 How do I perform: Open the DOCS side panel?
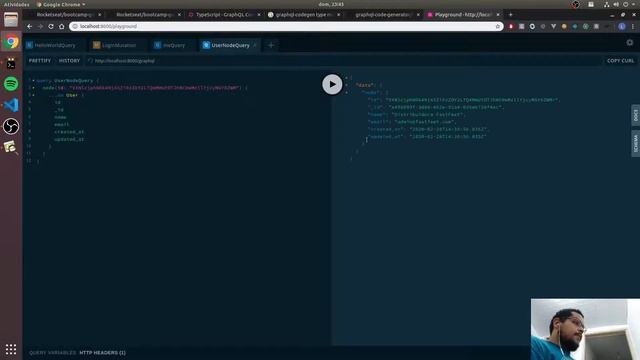click(x=636, y=115)
